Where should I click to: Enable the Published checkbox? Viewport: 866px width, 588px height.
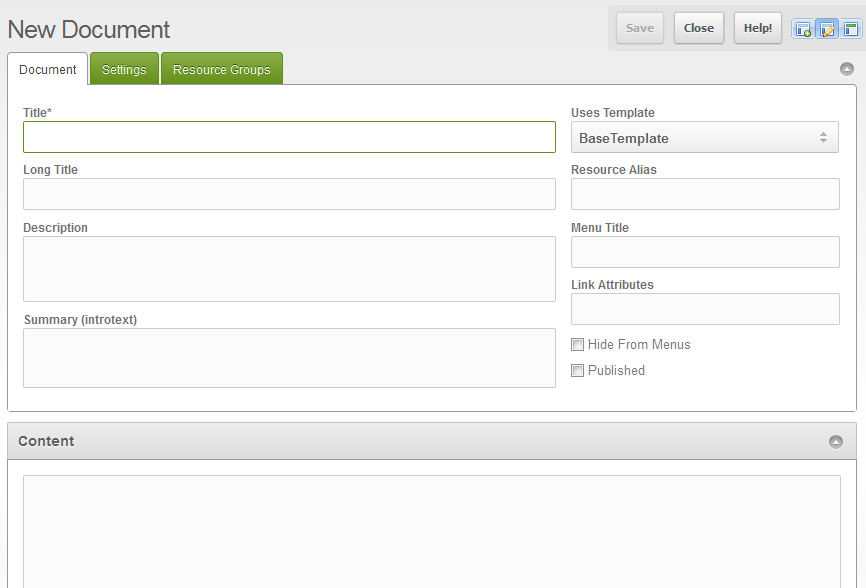[578, 371]
